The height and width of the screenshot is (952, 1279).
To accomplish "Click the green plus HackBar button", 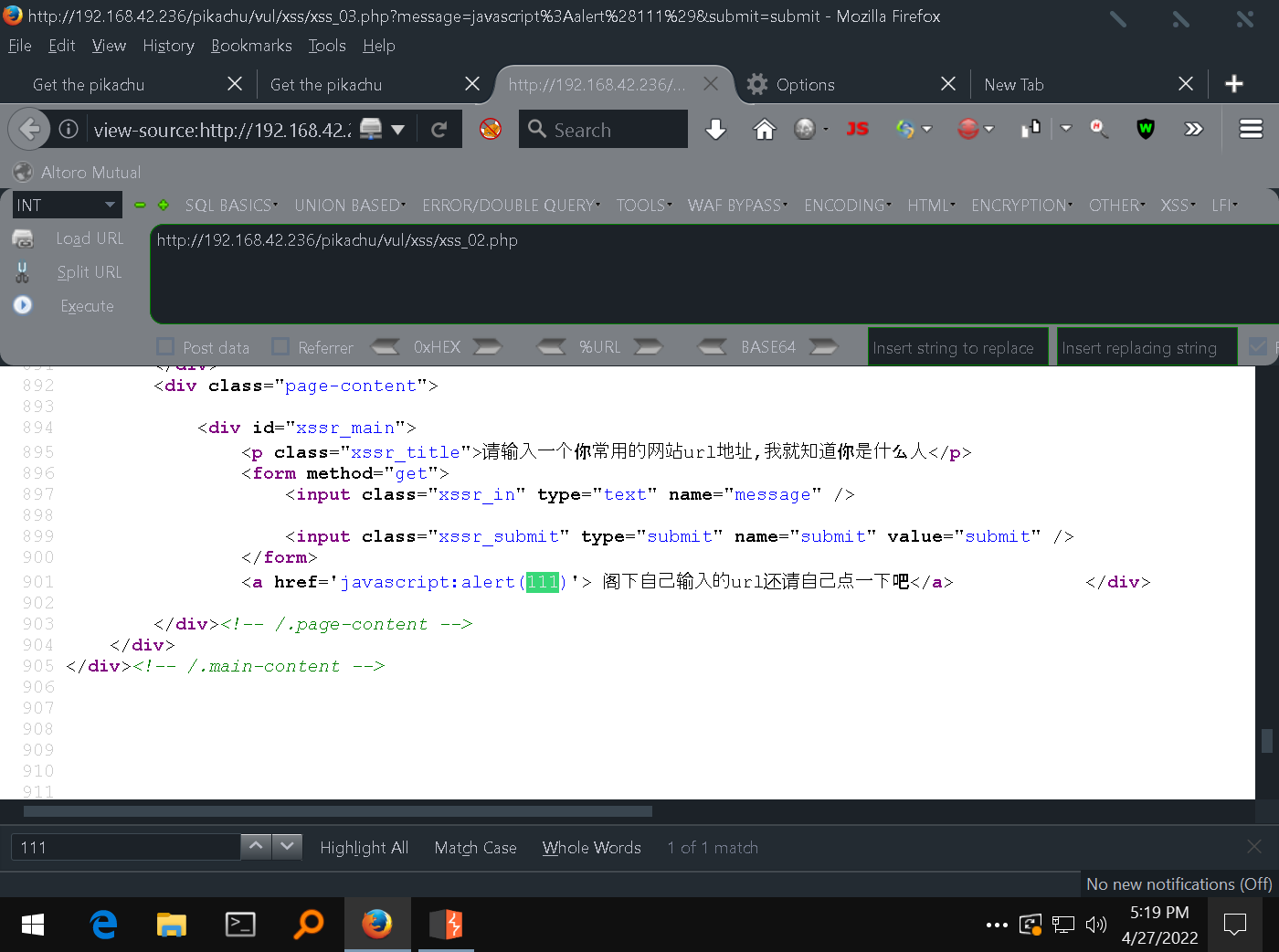I will (x=164, y=206).
